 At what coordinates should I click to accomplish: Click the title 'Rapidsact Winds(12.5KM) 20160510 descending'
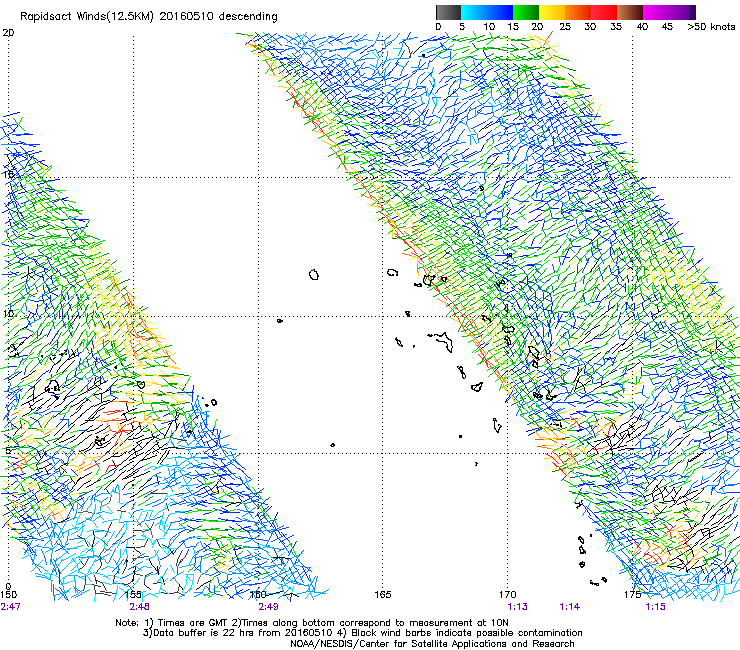pos(149,17)
